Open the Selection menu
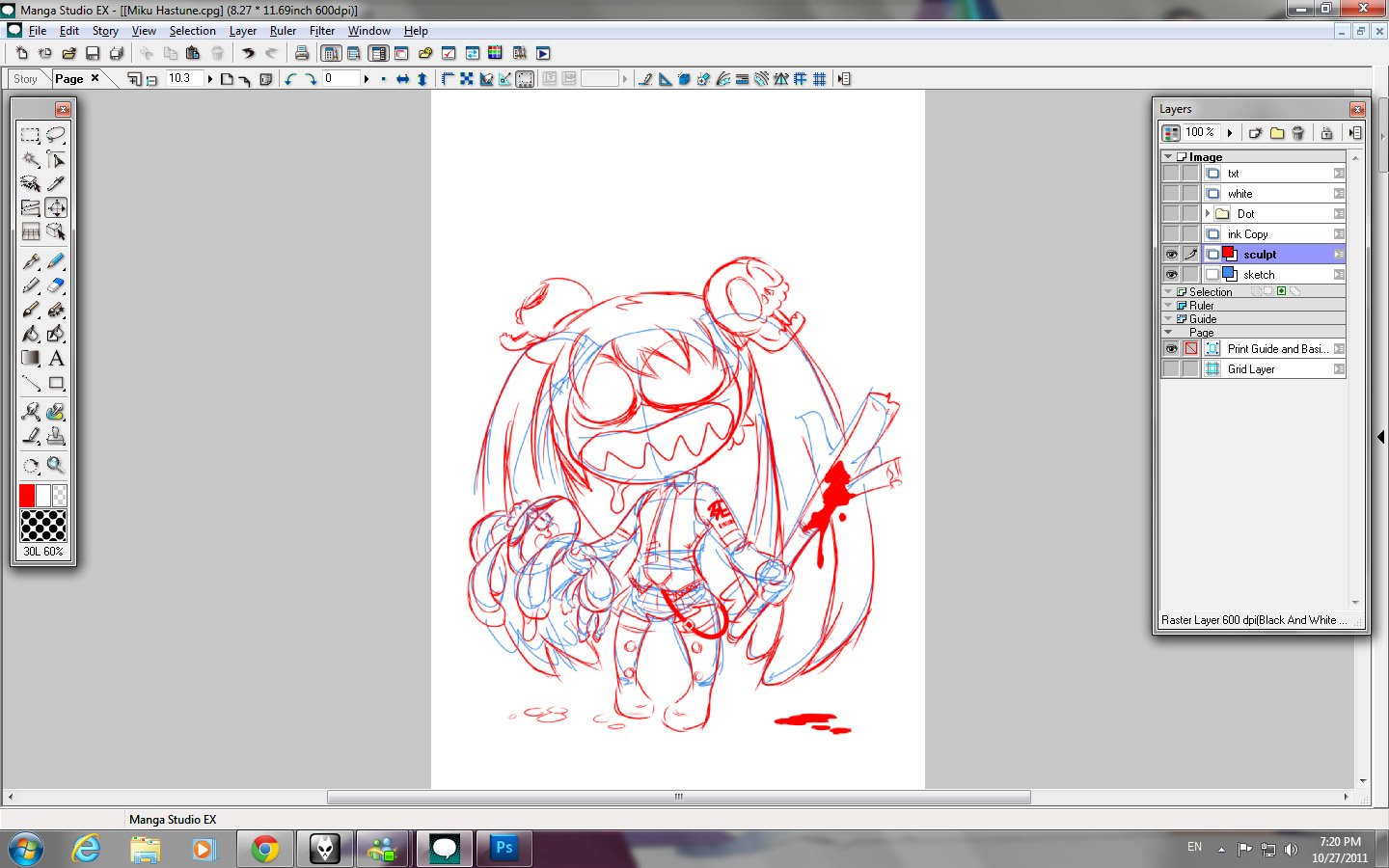1389x868 pixels. pos(193,31)
